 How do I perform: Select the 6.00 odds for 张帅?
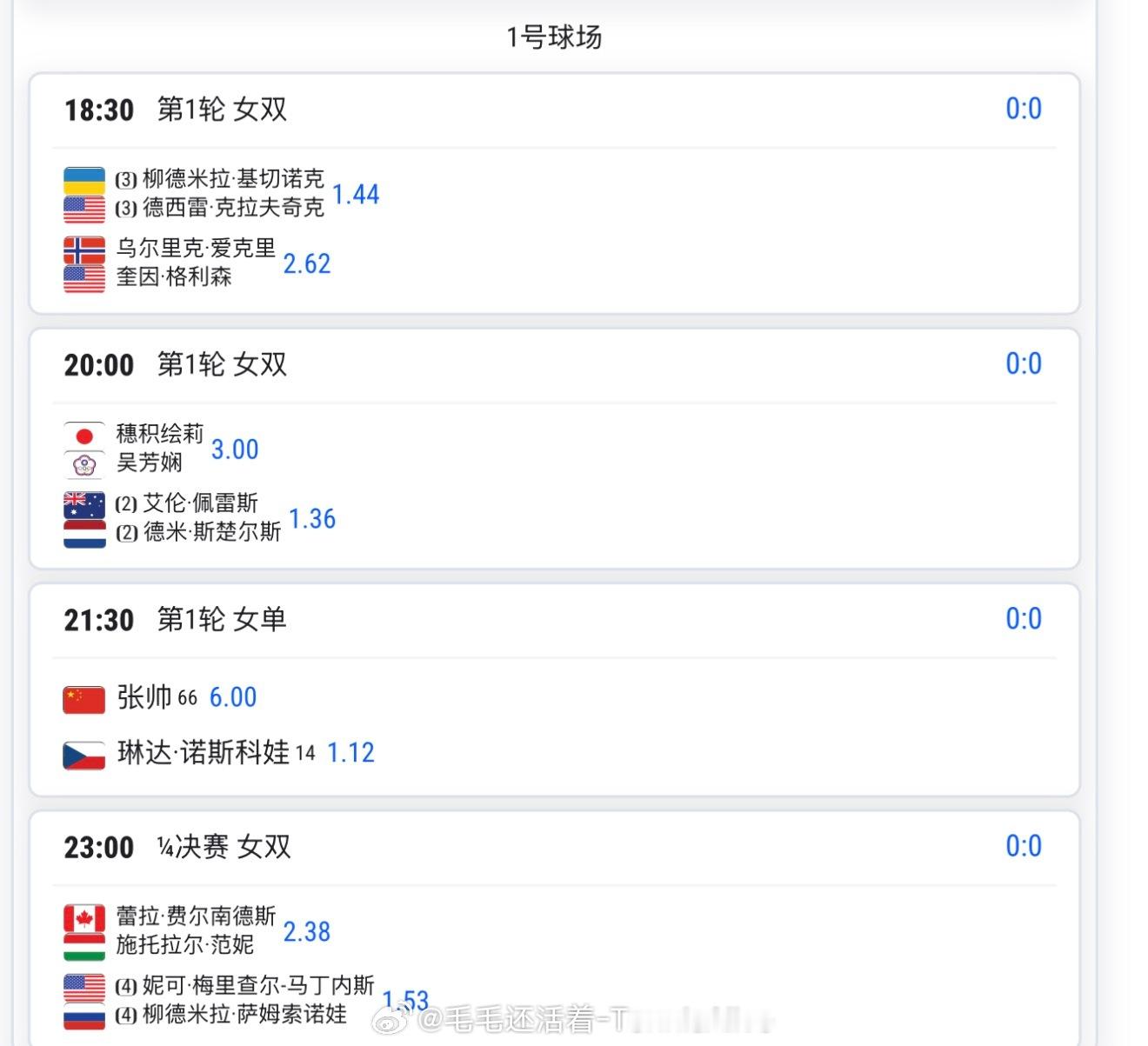click(235, 697)
